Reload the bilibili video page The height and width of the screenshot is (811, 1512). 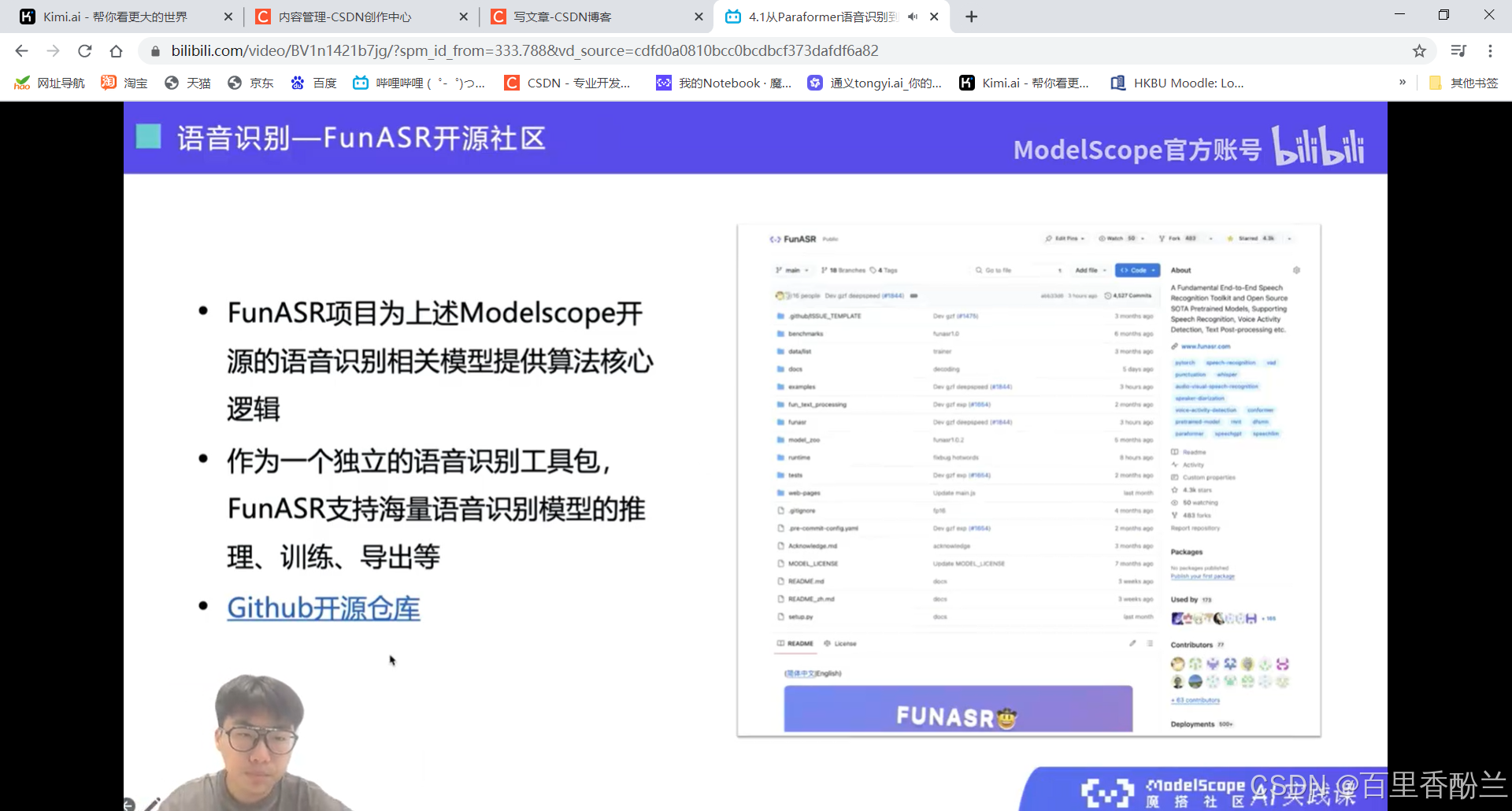pos(85,51)
